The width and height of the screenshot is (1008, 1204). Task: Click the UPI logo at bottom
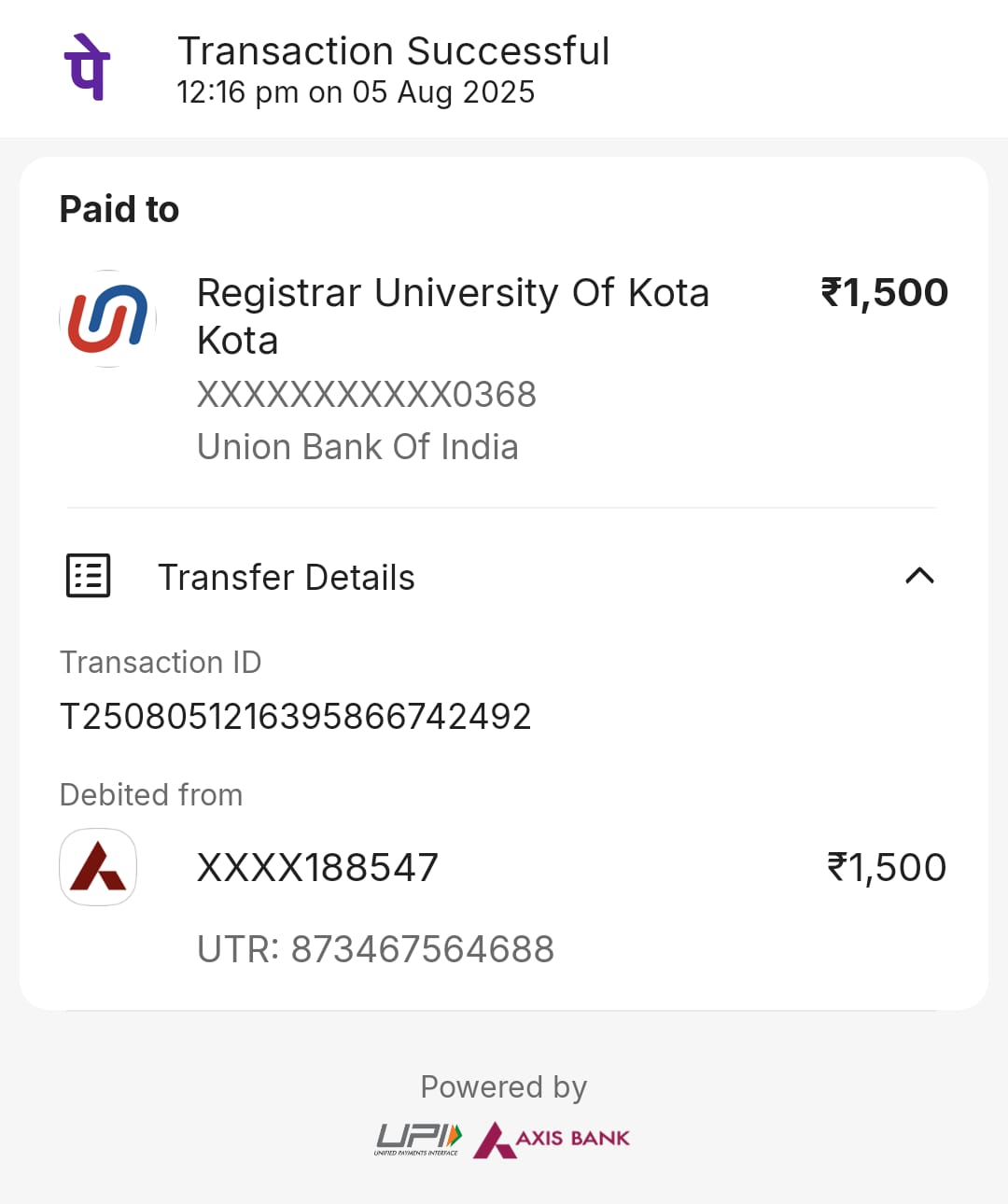[x=418, y=1139]
